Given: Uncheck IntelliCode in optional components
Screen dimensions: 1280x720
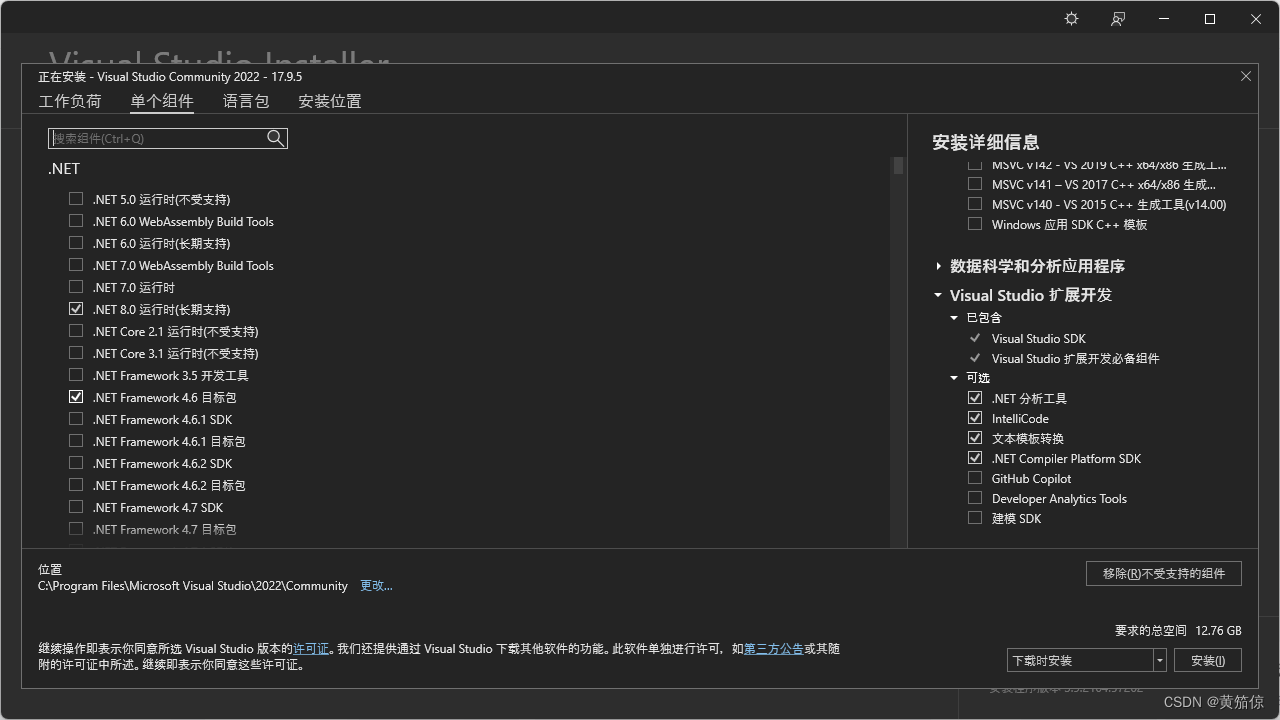Looking at the screenshot, I should [975, 418].
